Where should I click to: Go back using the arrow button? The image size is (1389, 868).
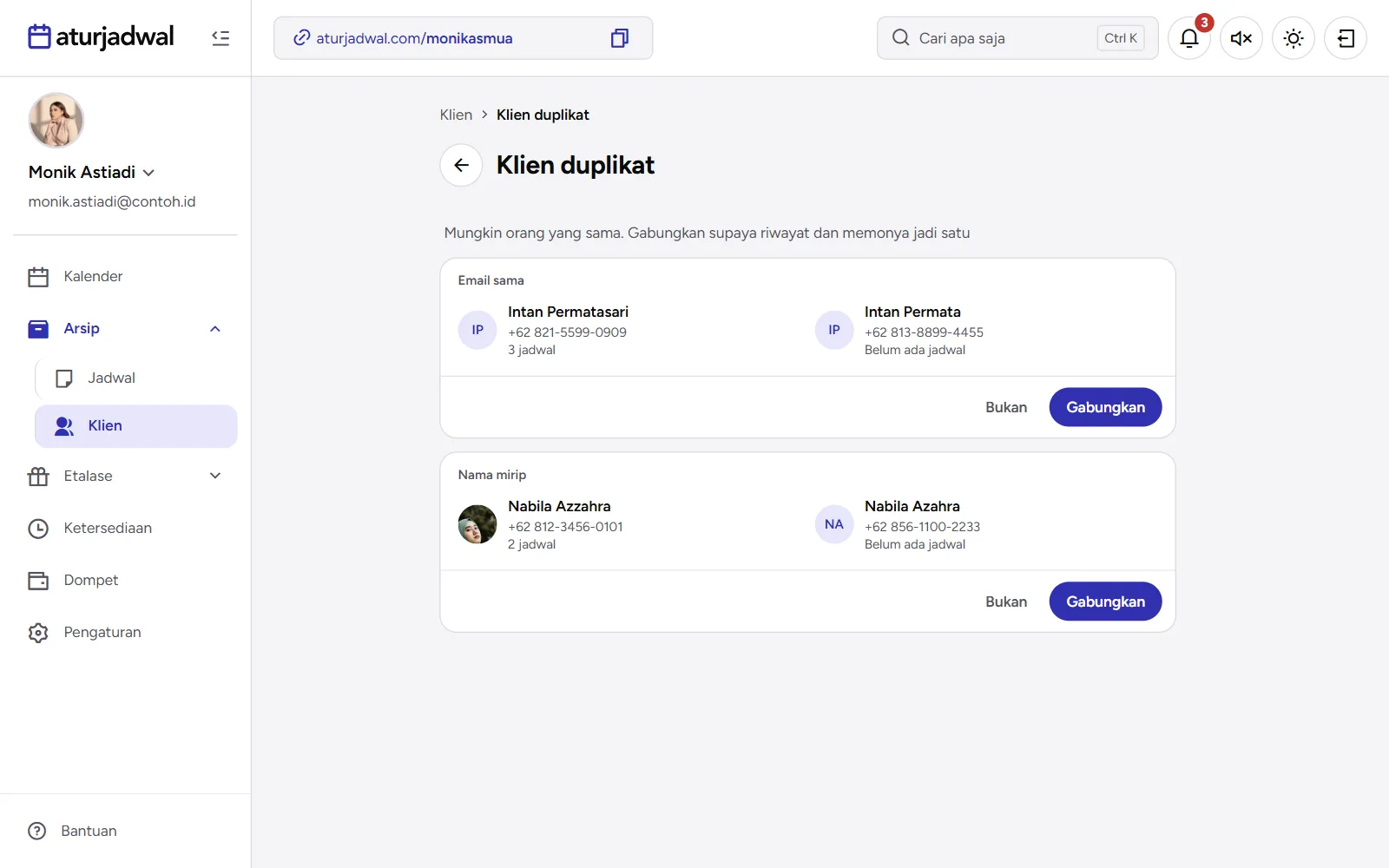[x=461, y=165]
